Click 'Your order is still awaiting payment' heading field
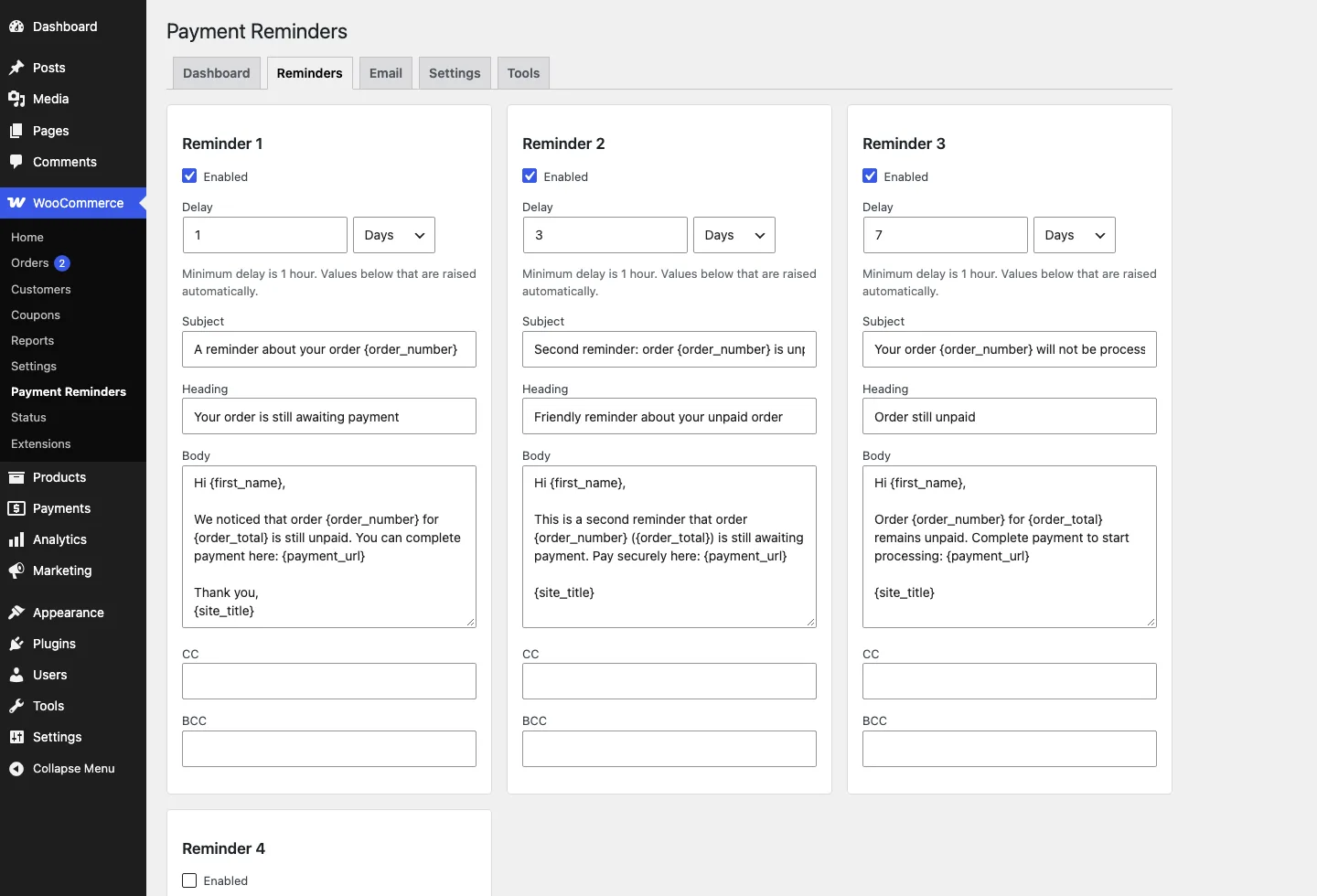This screenshot has width=1317, height=896. (329, 416)
